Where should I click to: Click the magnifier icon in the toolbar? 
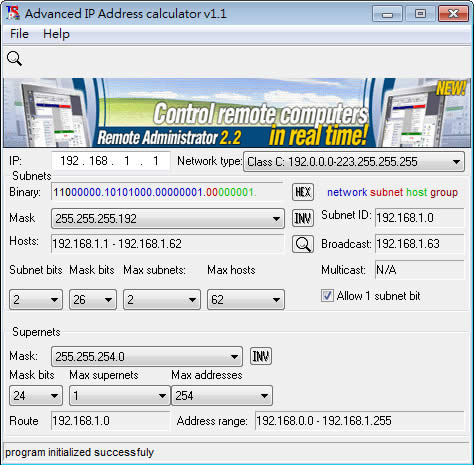[14, 59]
